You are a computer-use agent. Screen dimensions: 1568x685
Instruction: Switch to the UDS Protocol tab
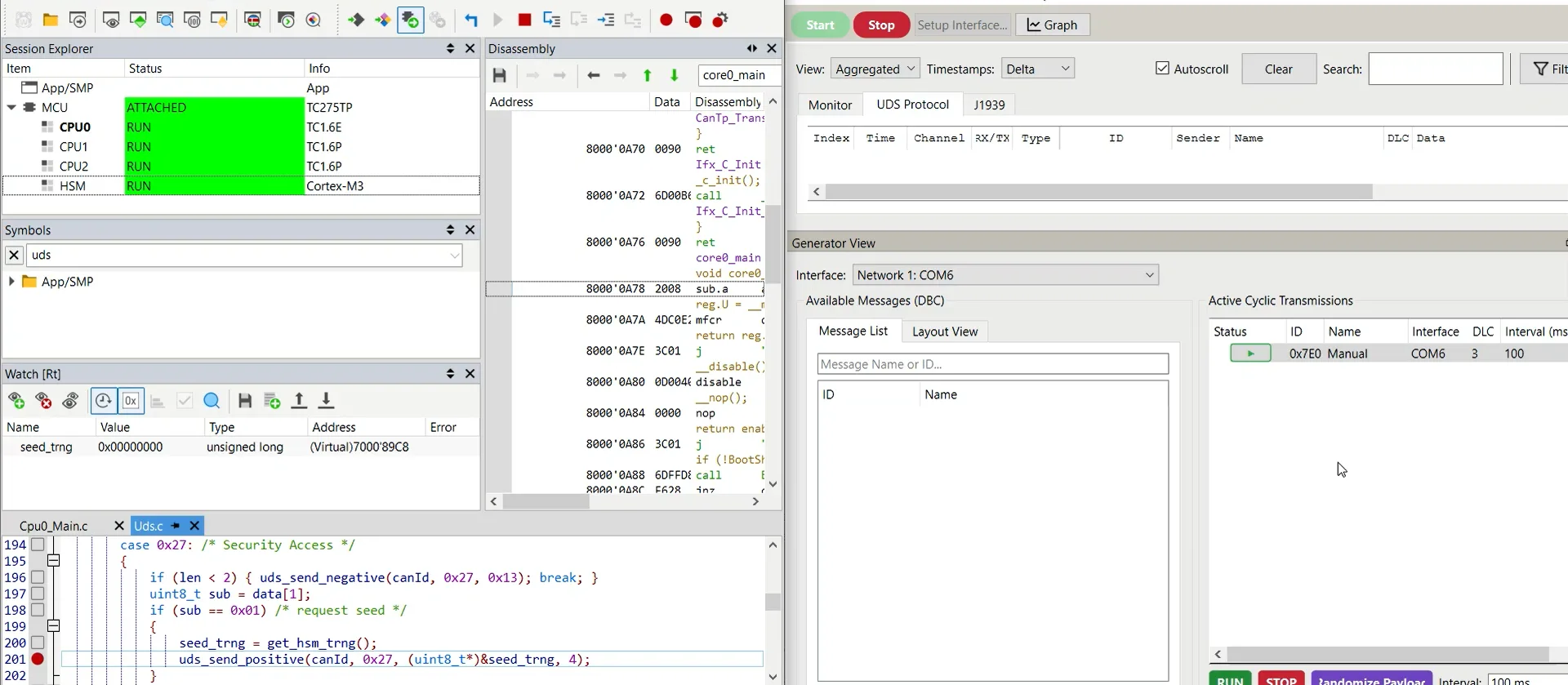[x=912, y=105]
